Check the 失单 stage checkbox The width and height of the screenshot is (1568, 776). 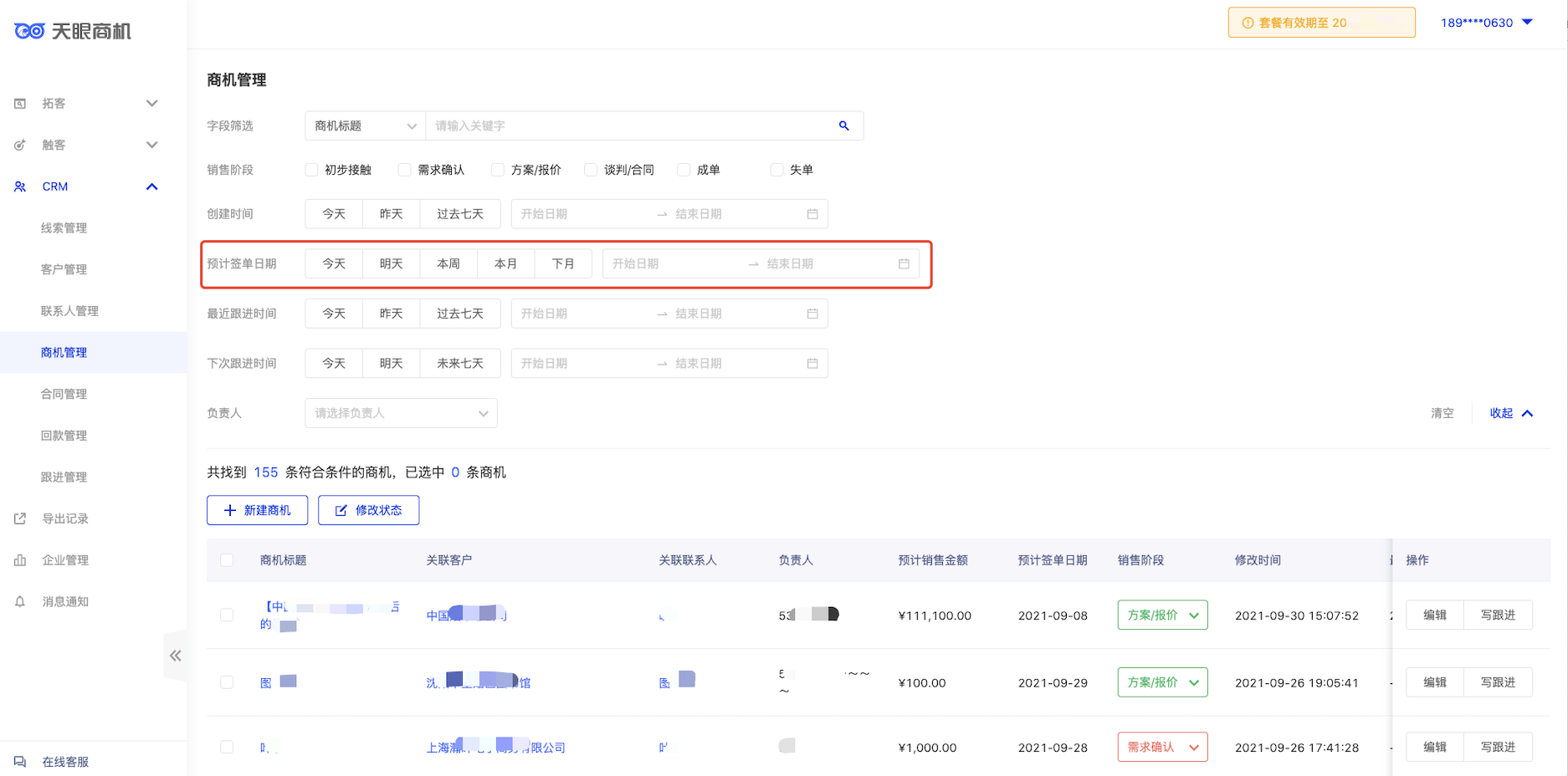[776, 170]
